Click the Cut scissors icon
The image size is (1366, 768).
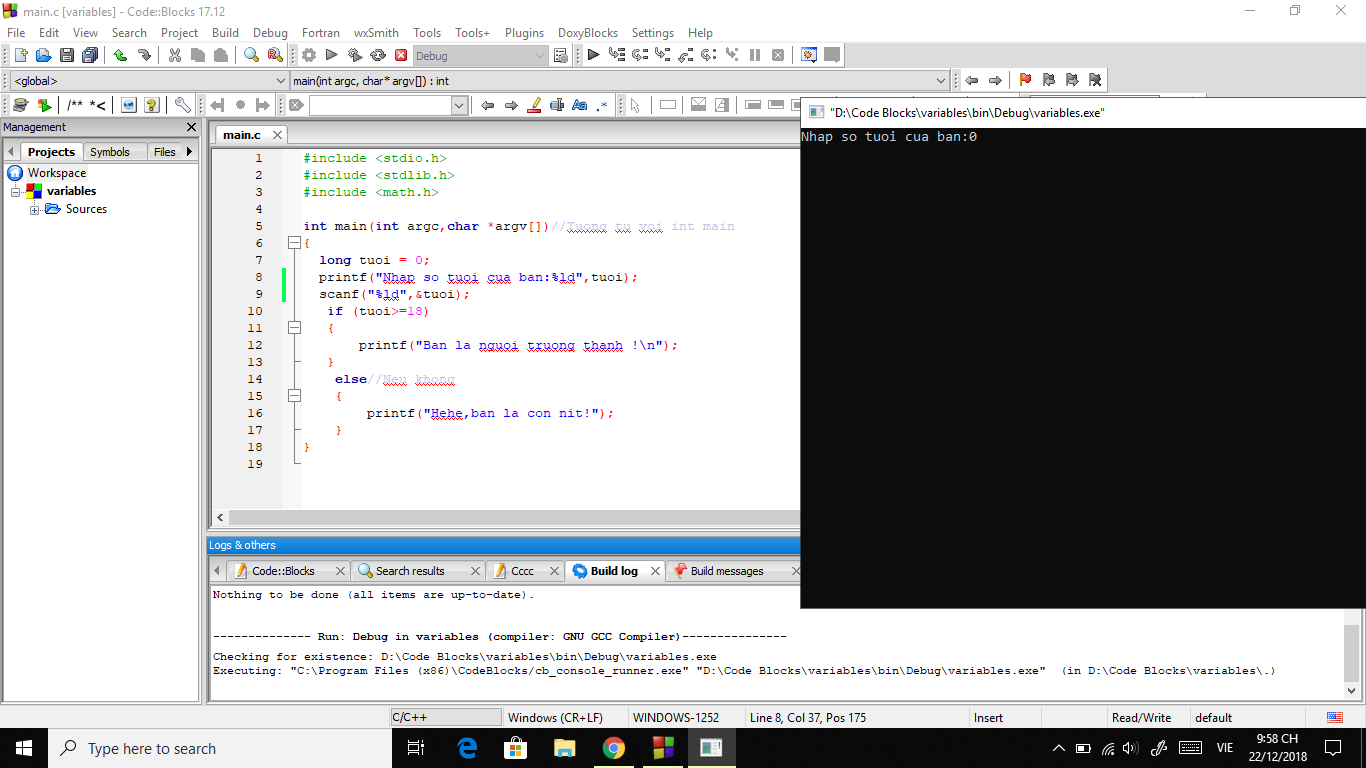(x=175, y=56)
